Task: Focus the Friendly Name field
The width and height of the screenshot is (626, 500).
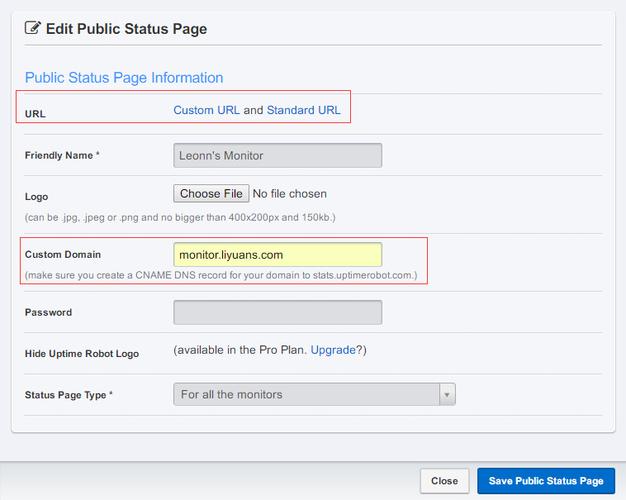Action: tap(277, 155)
